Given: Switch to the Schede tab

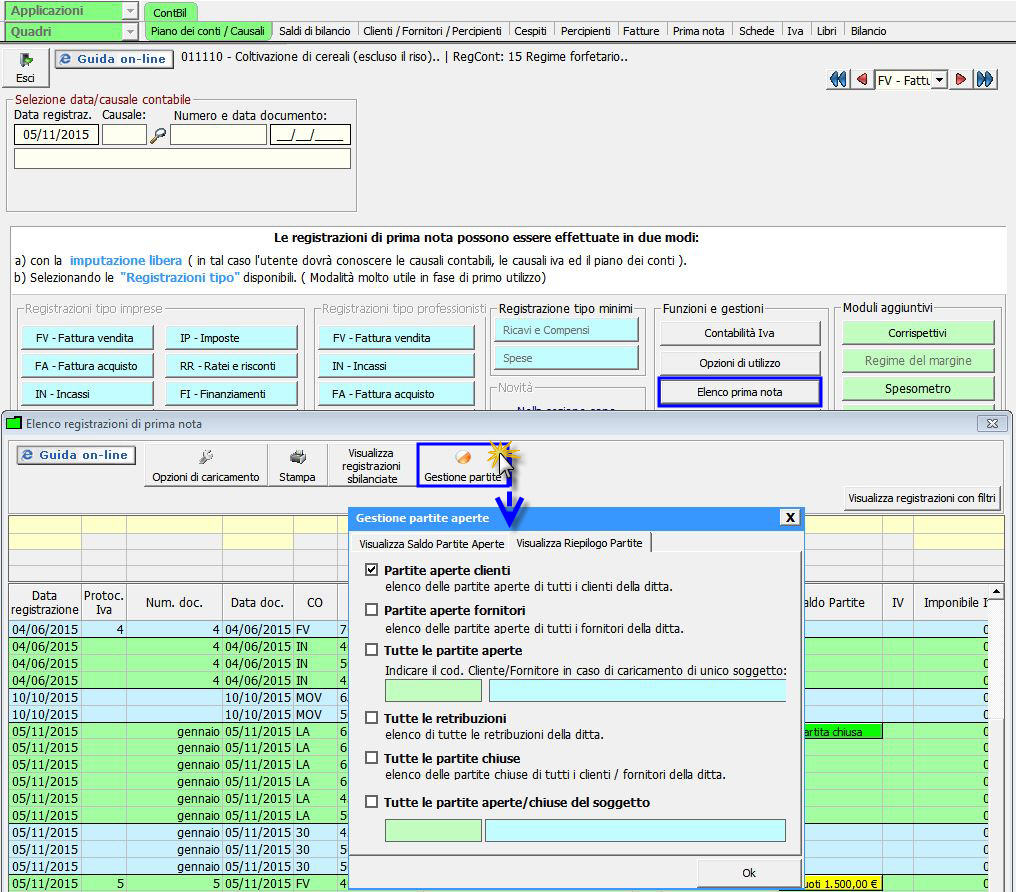Looking at the screenshot, I should 756,31.
